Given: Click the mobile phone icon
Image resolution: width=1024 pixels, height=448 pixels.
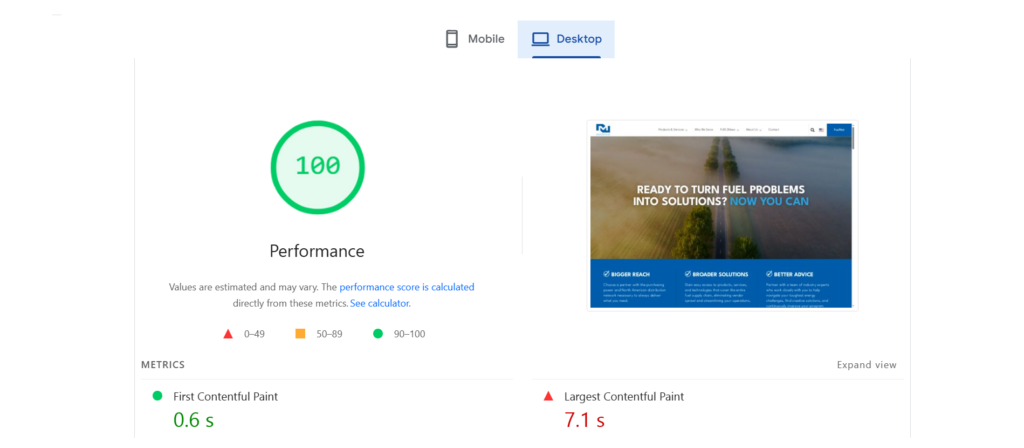Looking at the screenshot, I should coord(451,39).
